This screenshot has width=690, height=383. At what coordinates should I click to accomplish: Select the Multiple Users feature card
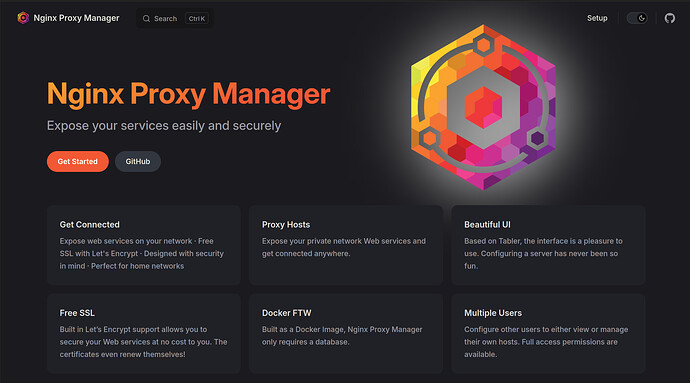coord(548,334)
